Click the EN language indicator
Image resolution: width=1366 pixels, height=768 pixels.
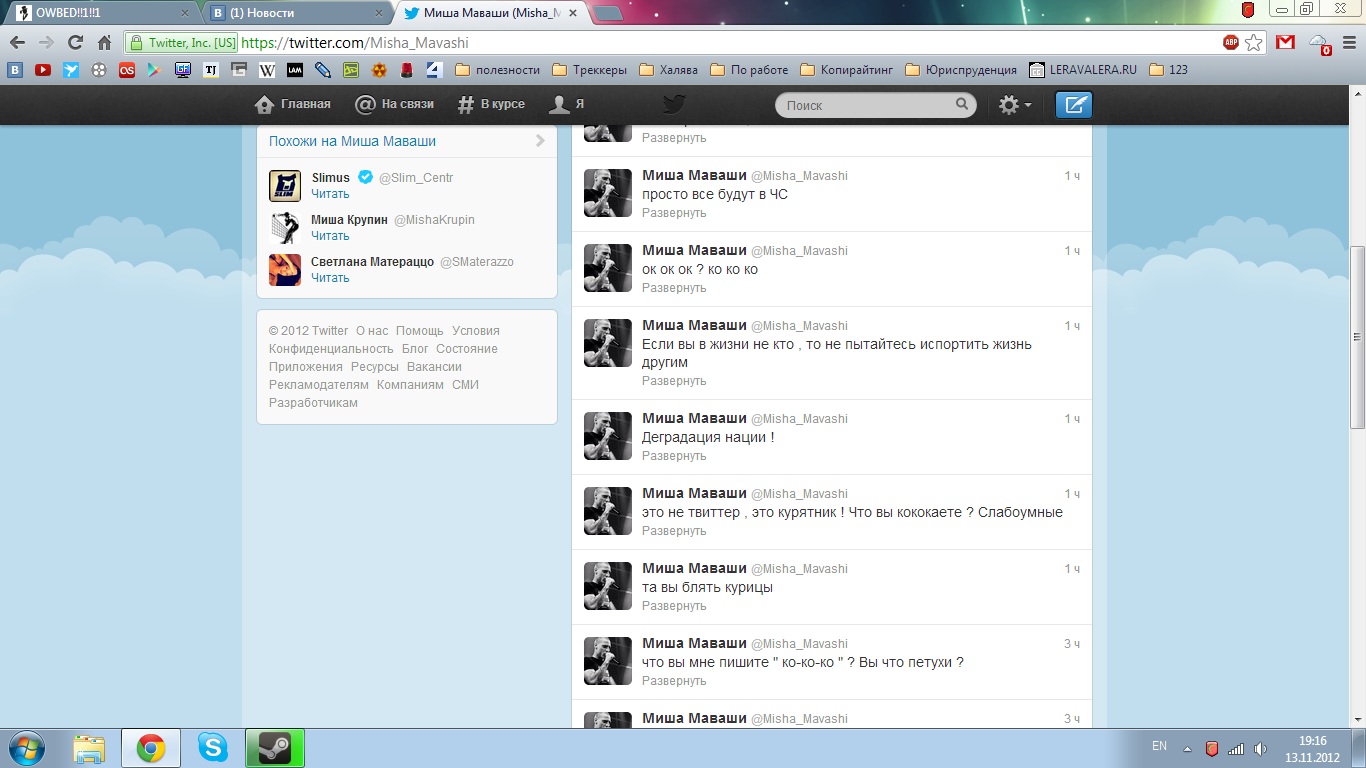pyautogui.click(x=1159, y=746)
